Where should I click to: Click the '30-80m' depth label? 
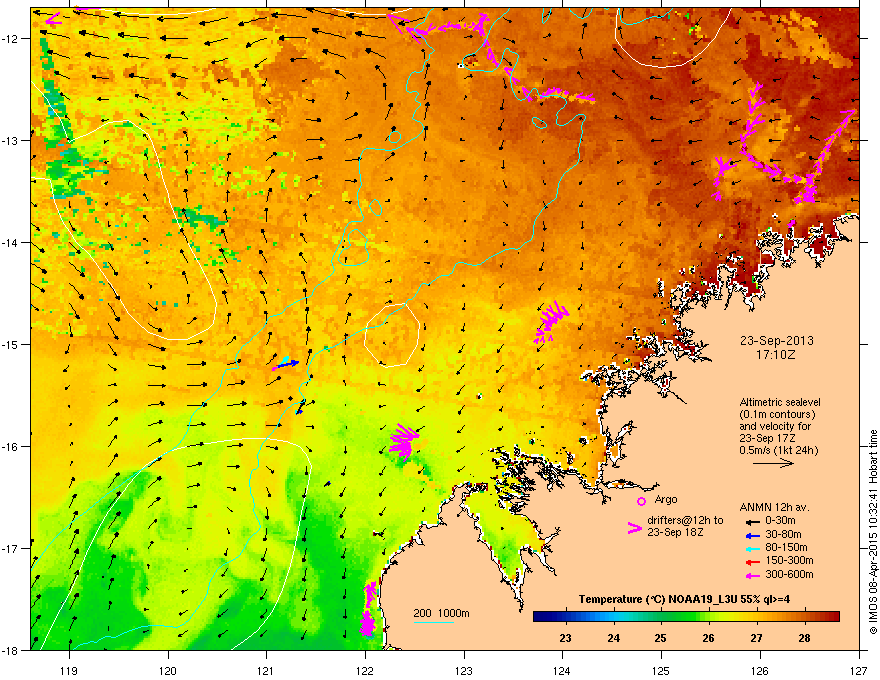tap(783, 535)
